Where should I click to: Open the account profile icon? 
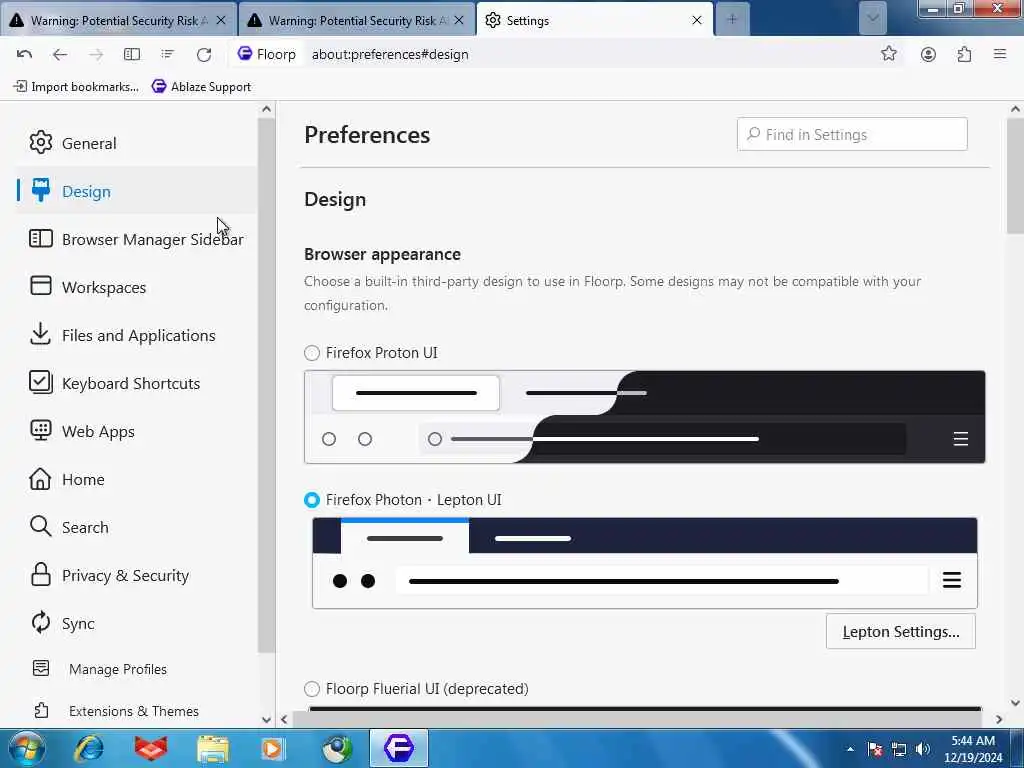point(928,54)
